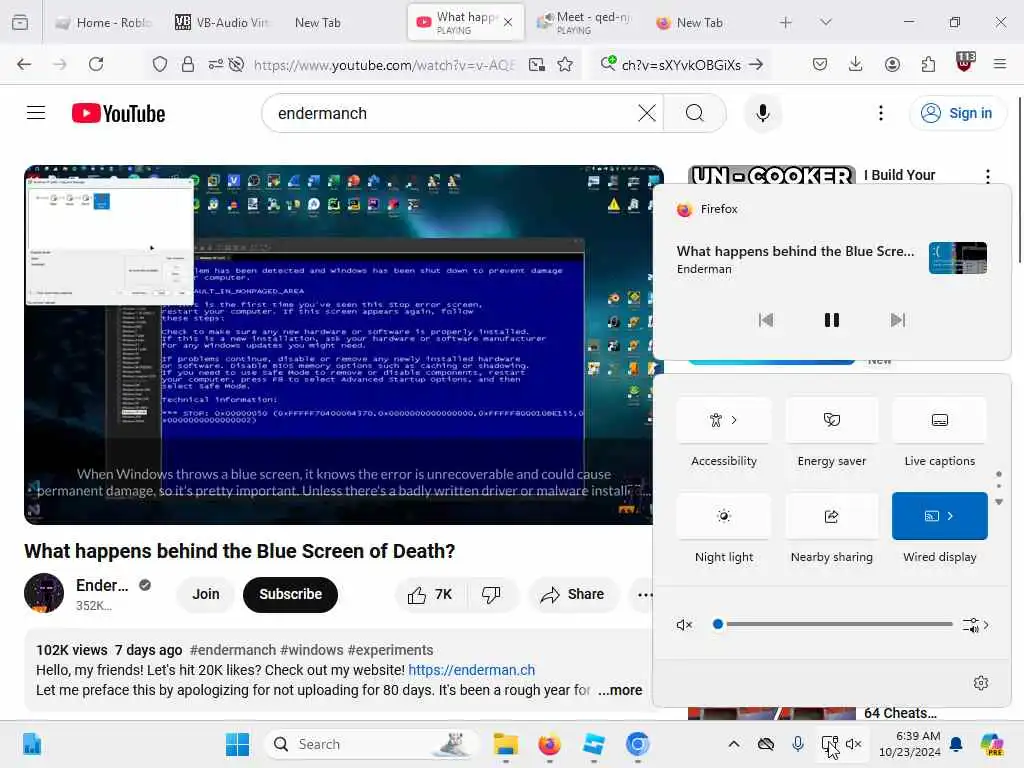Viewport: 1024px width, 768px height.
Task: Toggle Nearby sharing quick setting
Action: click(831, 516)
